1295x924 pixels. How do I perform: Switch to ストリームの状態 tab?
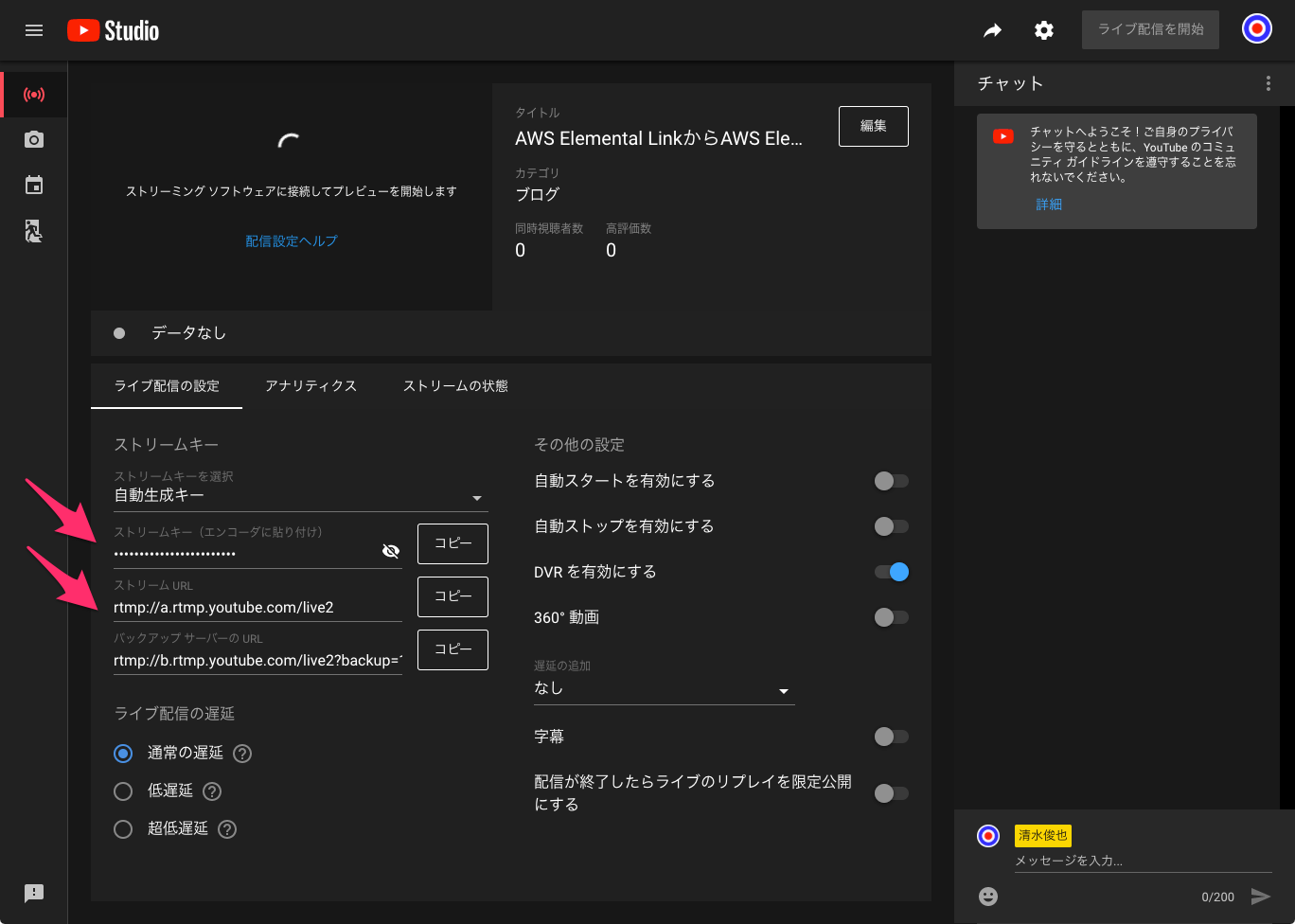455,386
